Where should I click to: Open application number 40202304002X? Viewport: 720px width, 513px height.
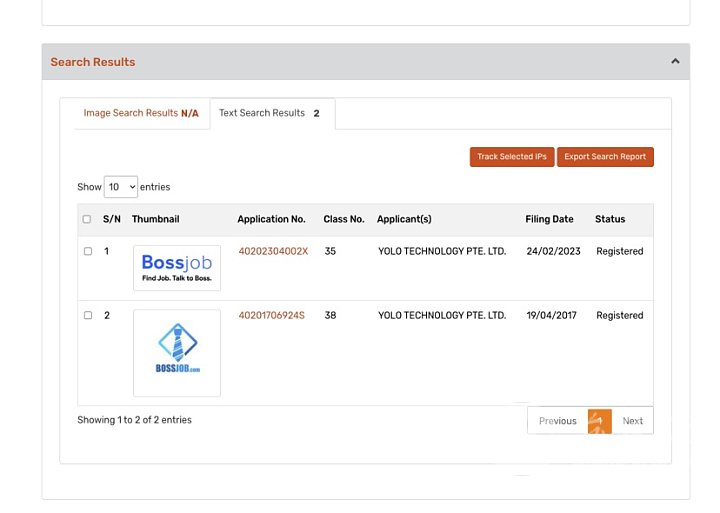tap(273, 252)
